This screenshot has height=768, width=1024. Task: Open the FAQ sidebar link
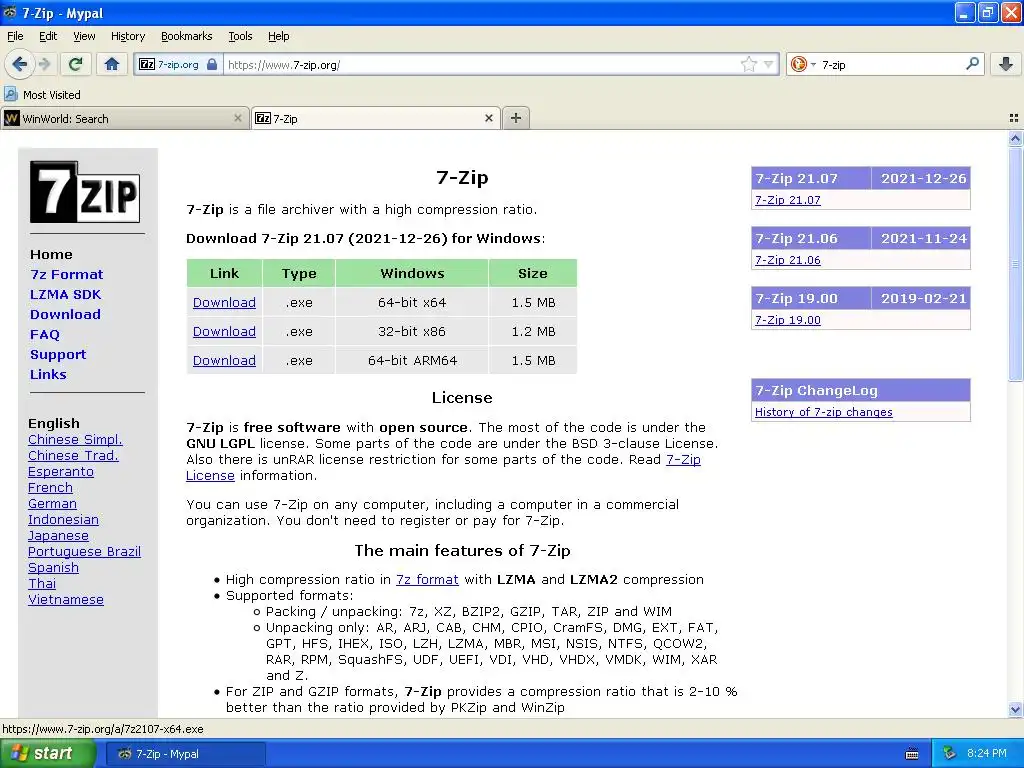click(44, 334)
